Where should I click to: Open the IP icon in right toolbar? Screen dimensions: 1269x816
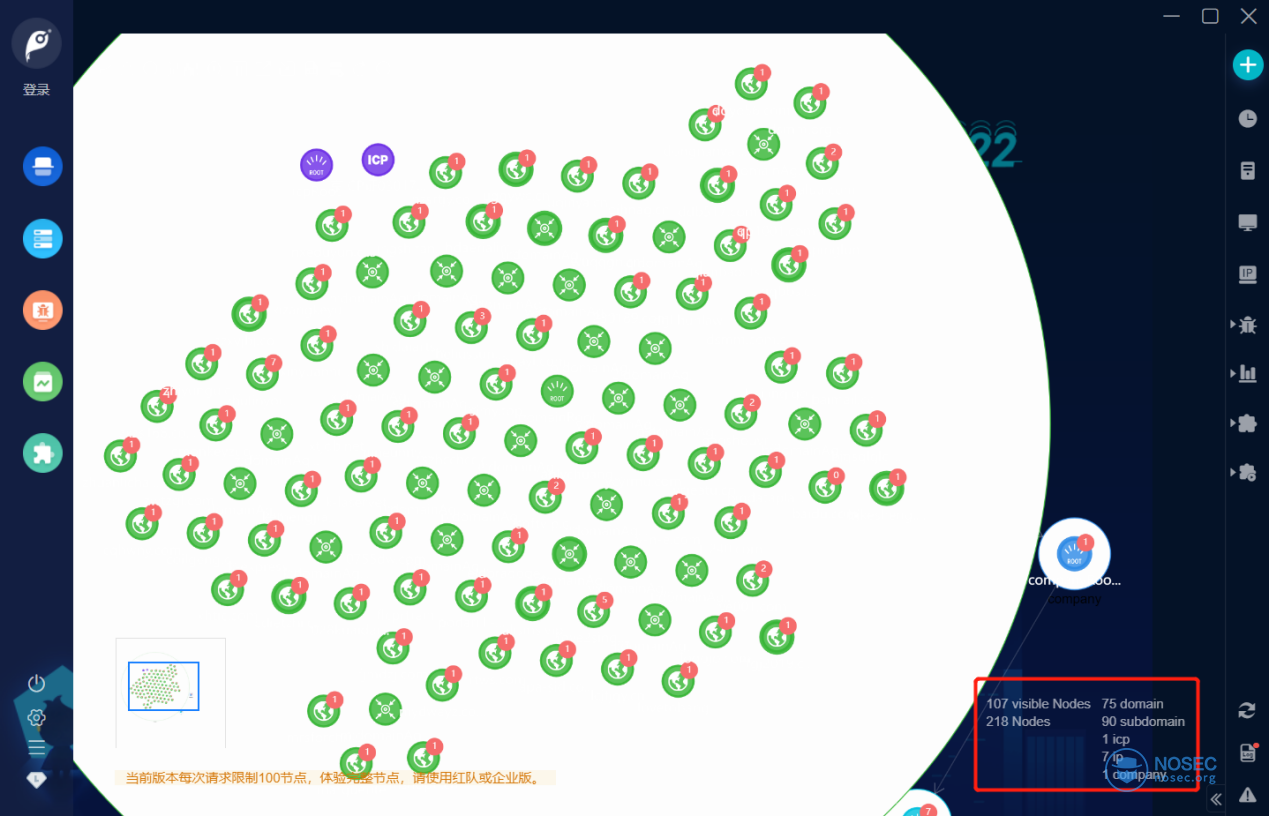[1247, 274]
